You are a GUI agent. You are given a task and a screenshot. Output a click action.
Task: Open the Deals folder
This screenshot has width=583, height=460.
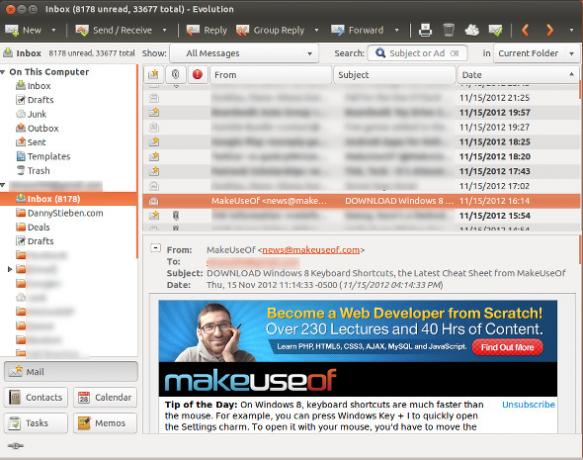coord(33,227)
